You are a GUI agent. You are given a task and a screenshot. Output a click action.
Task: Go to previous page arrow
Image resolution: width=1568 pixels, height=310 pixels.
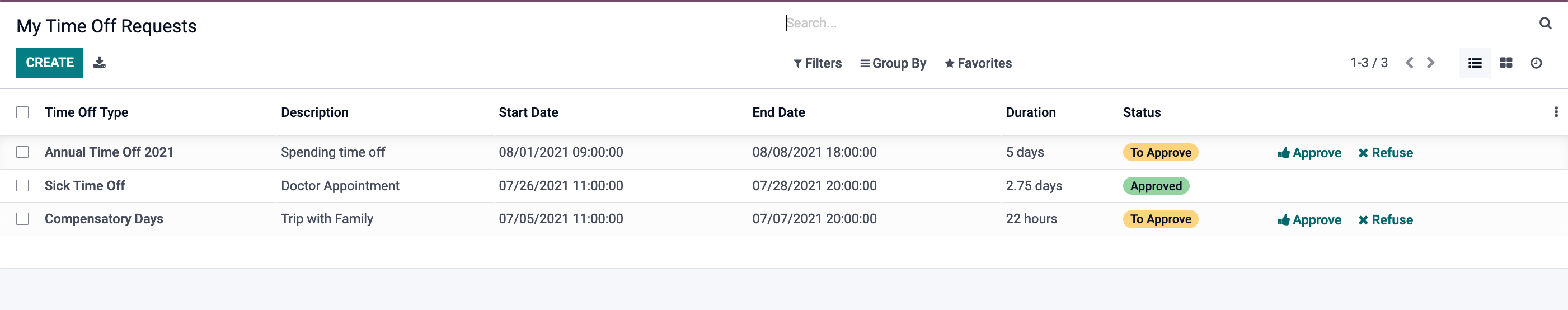click(x=1409, y=63)
